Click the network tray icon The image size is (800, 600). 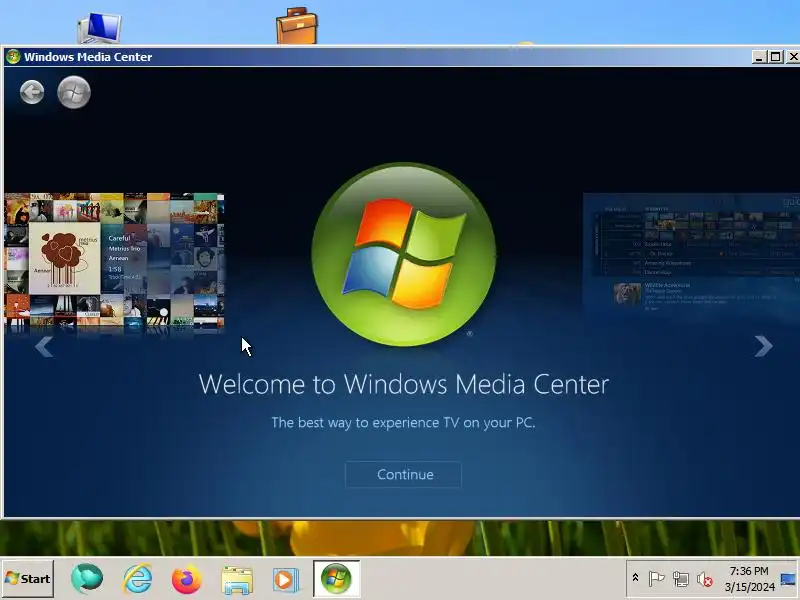pos(681,579)
